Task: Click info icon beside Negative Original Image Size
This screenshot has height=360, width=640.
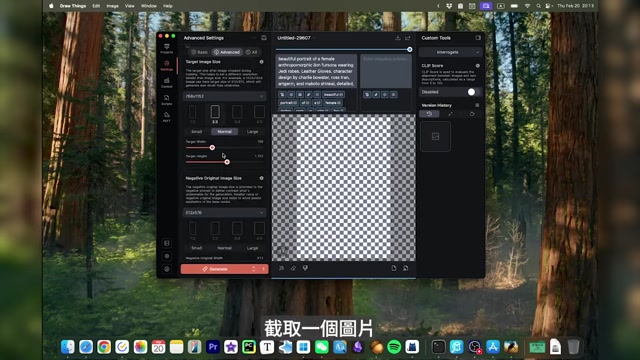Action: (x=262, y=178)
